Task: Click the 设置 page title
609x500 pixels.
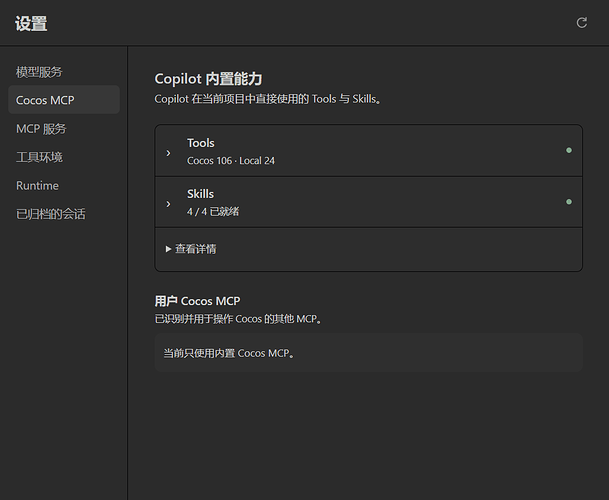Action: pos(31,23)
